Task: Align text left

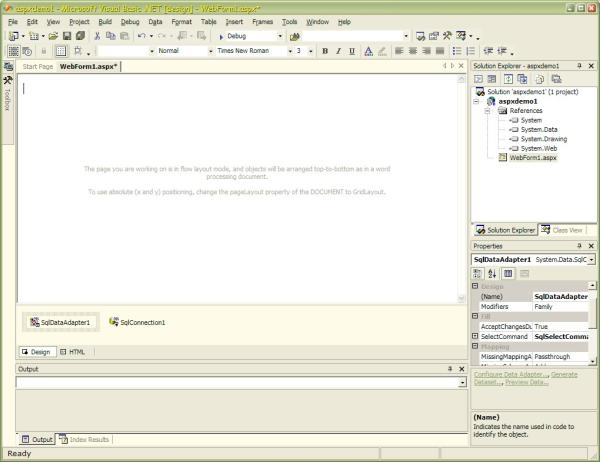Action: [x=399, y=51]
